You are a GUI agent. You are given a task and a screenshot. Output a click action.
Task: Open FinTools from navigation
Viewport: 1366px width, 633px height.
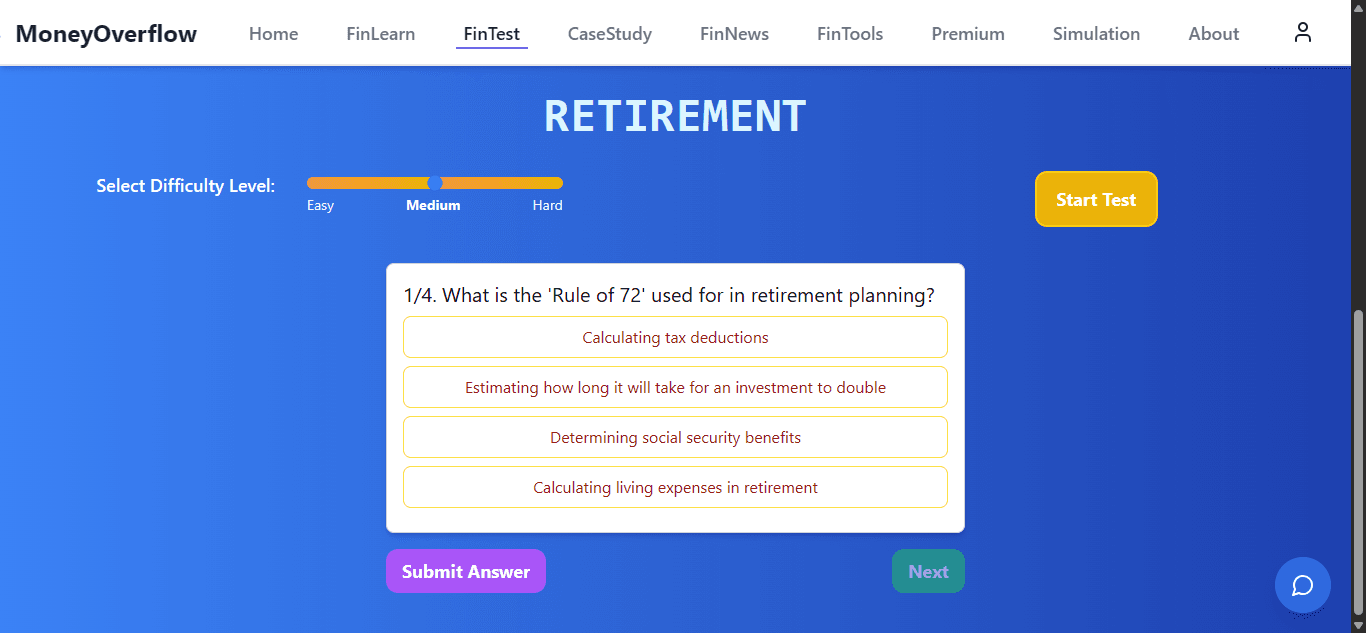[x=850, y=33]
